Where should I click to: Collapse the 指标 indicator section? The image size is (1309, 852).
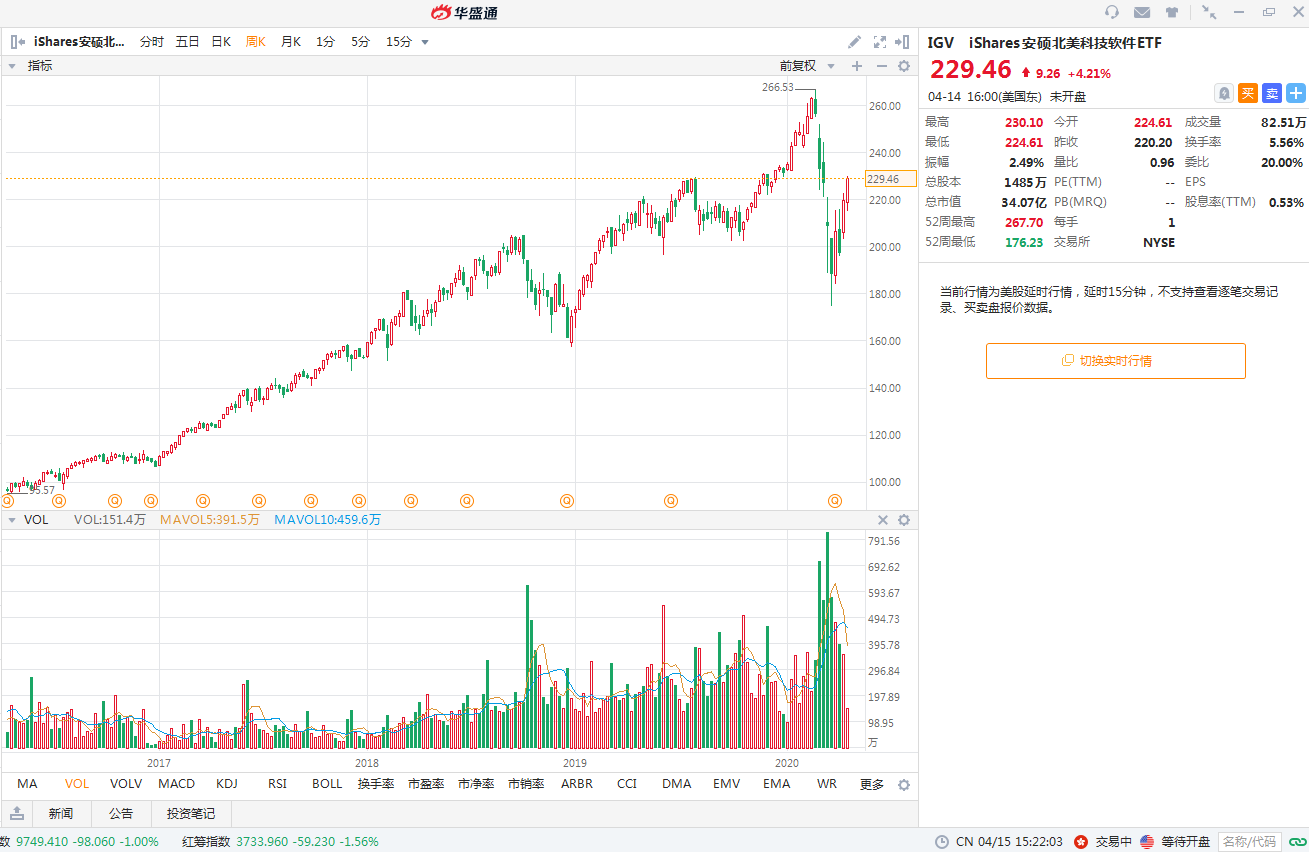(12, 66)
